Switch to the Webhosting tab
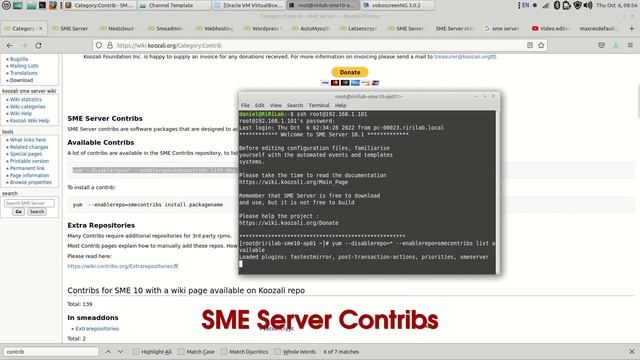The width and height of the screenshot is (640, 360). [x=215, y=29]
